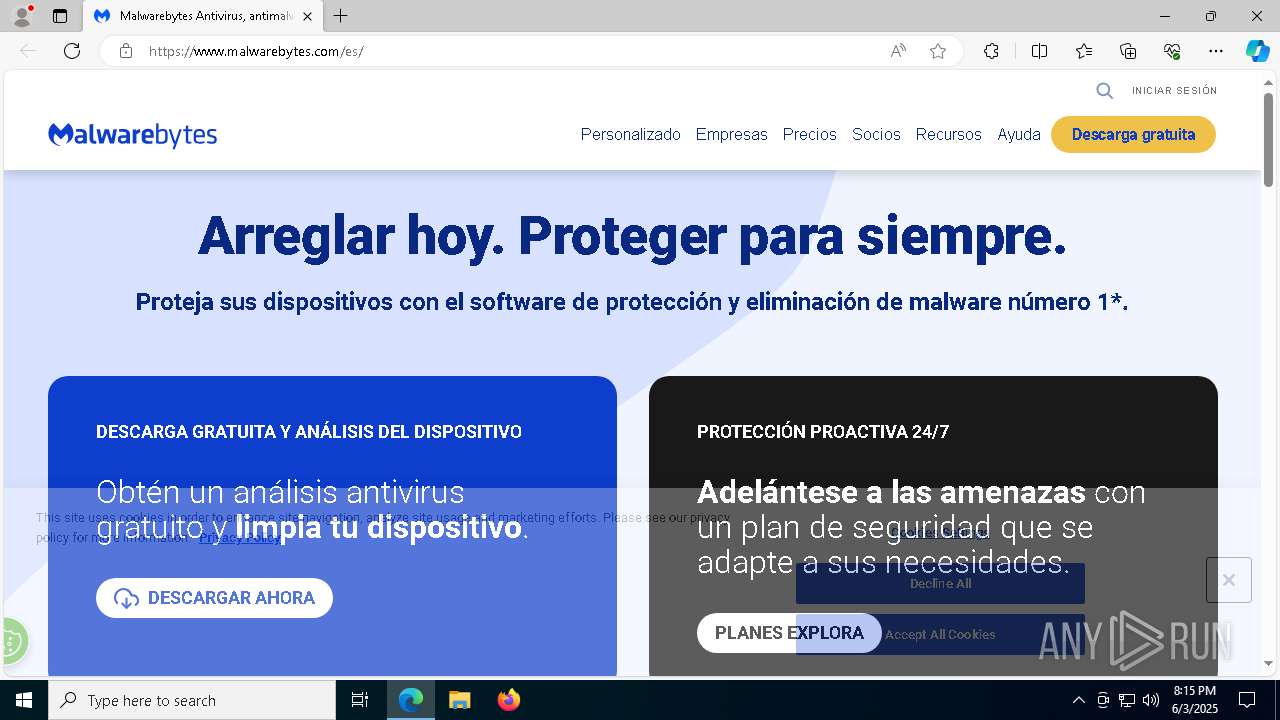This screenshot has height=720, width=1280.
Task: Open network tray icon
Action: coord(1127,700)
